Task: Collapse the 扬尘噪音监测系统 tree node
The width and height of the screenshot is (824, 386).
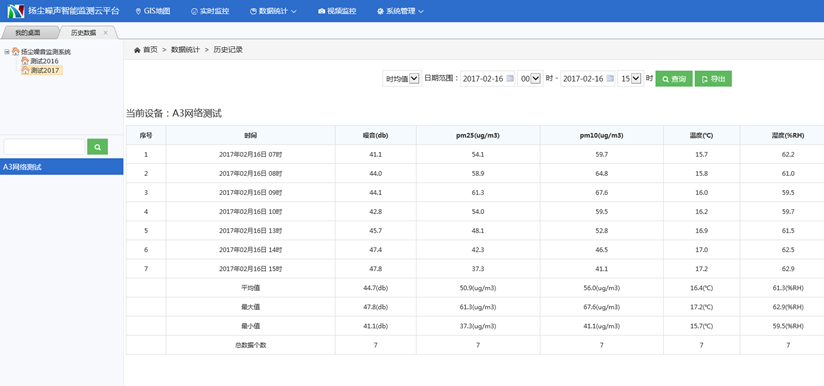Action: coord(6,51)
